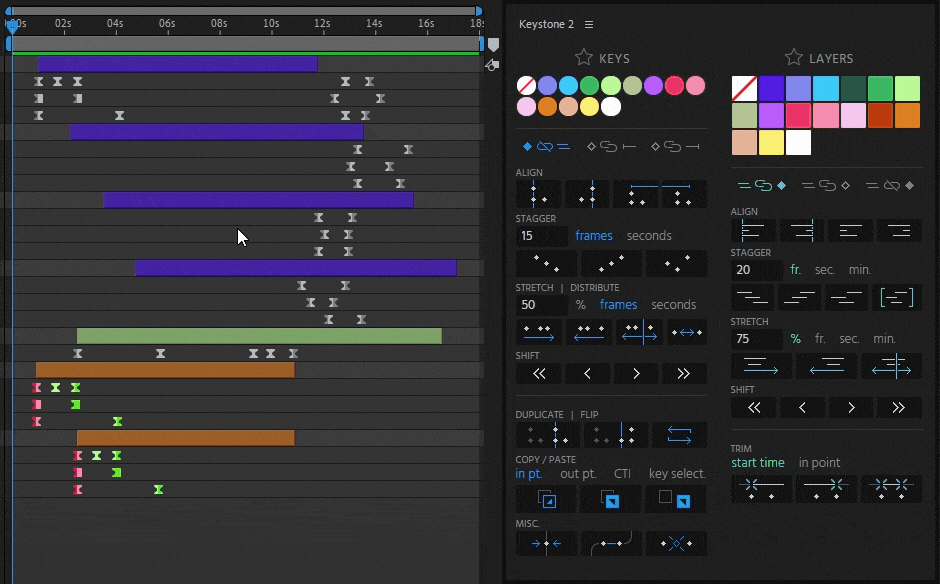Click the green layer bar in timeline
940x584 pixels.
click(259, 336)
